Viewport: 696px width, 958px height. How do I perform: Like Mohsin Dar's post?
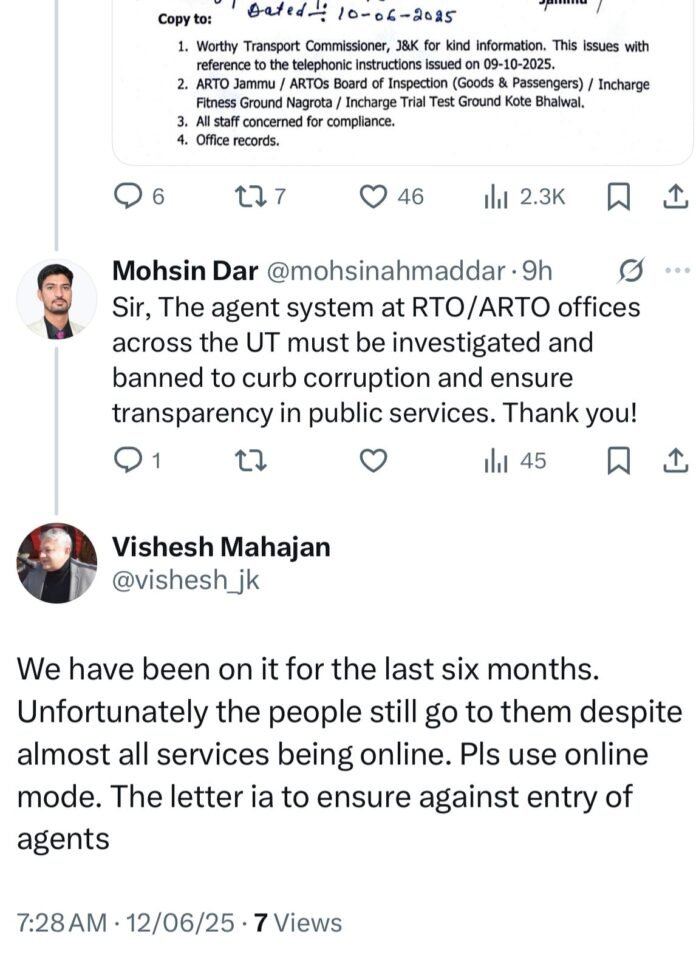[x=374, y=461]
